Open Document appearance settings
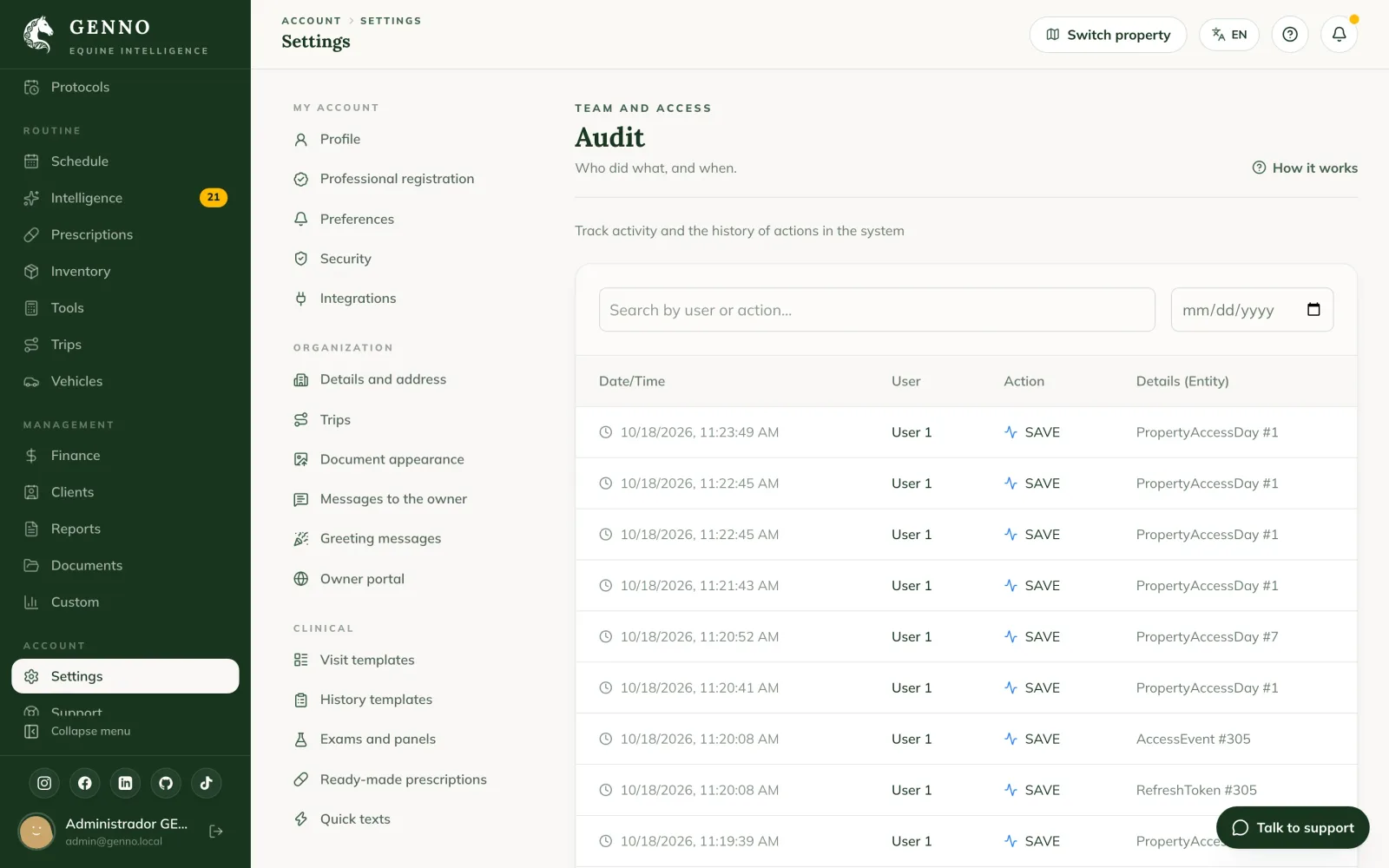The width and height of the screenshot is (1389, 868). [379, 459]
